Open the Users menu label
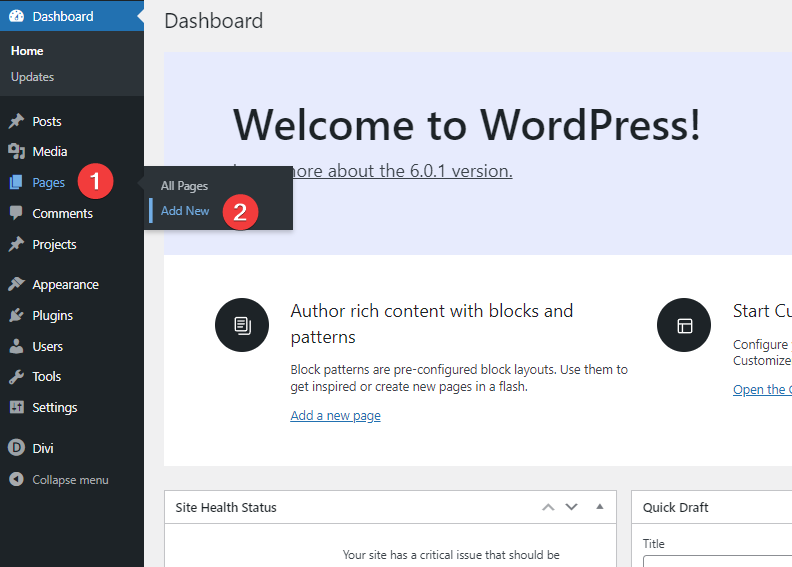Image resolution: width=792 pixels, height=567 pixels. click(x=47, y=346)
